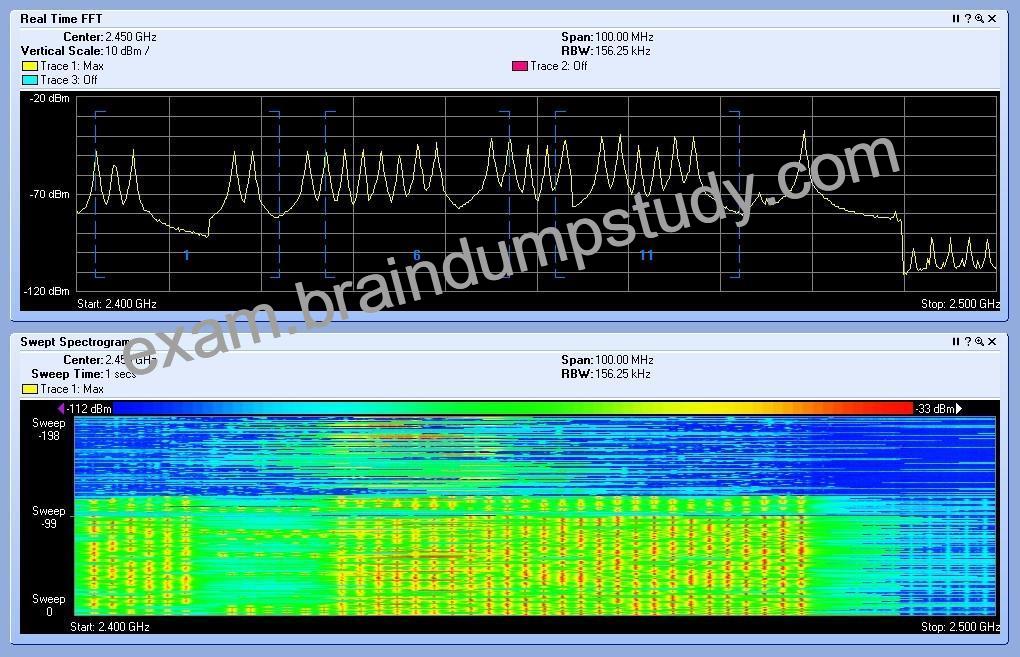Image resolution: width=1020 pixels, height=657 pixels.
Task: Select the Sweep Time 1 secs value
Action: (x=120, y=374)
